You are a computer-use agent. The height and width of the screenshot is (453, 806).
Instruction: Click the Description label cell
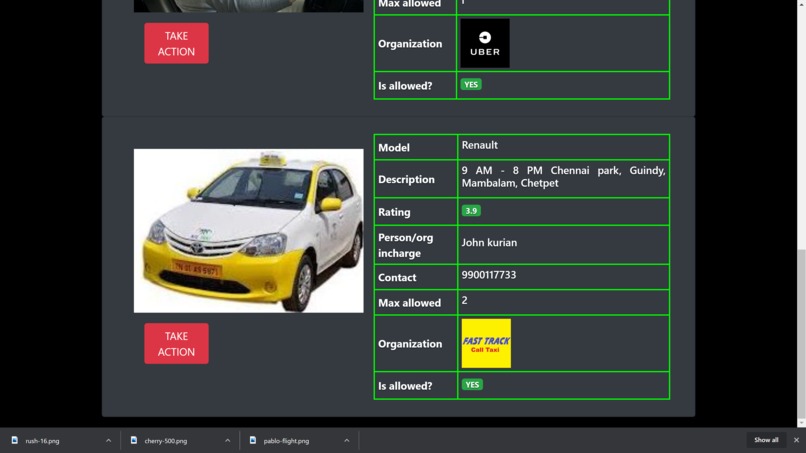415,179
